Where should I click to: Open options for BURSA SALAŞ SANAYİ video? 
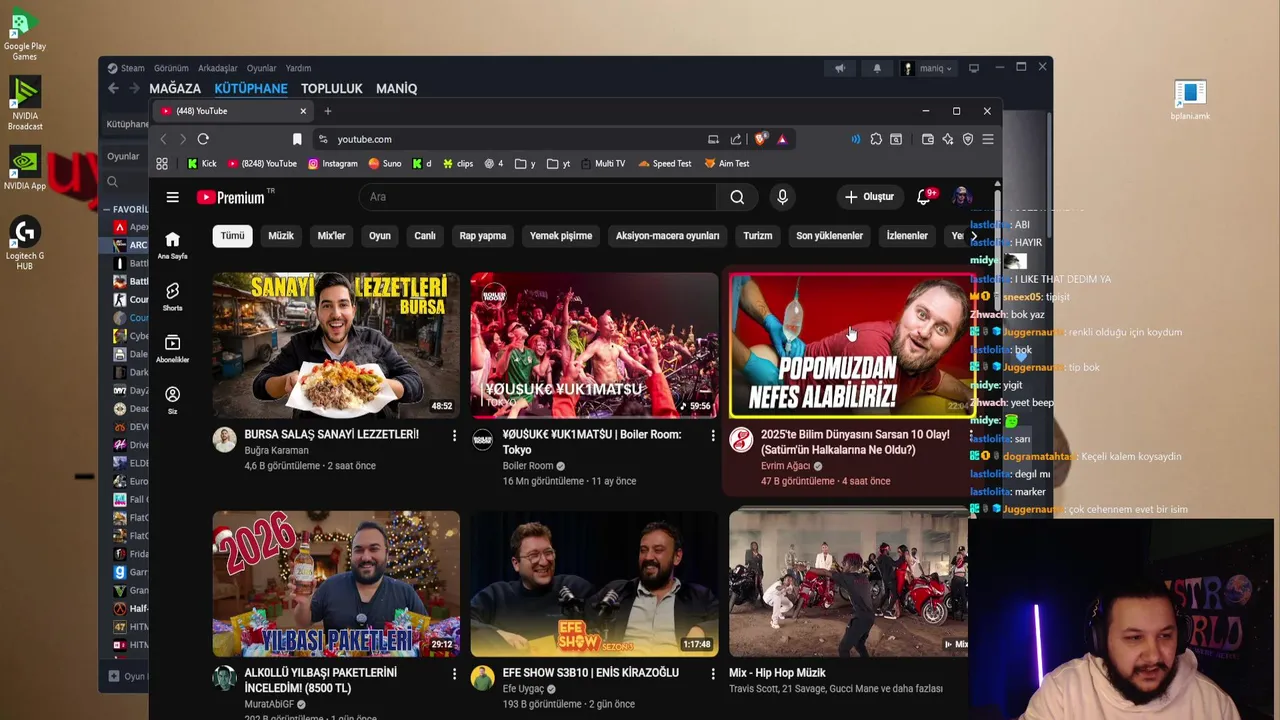pyautogui.click(x=454, y=436)
